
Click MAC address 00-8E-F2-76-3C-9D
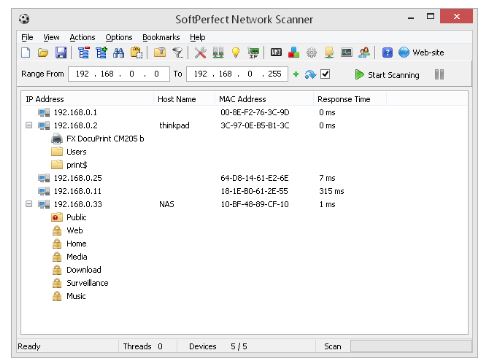(x=255, y=112)
